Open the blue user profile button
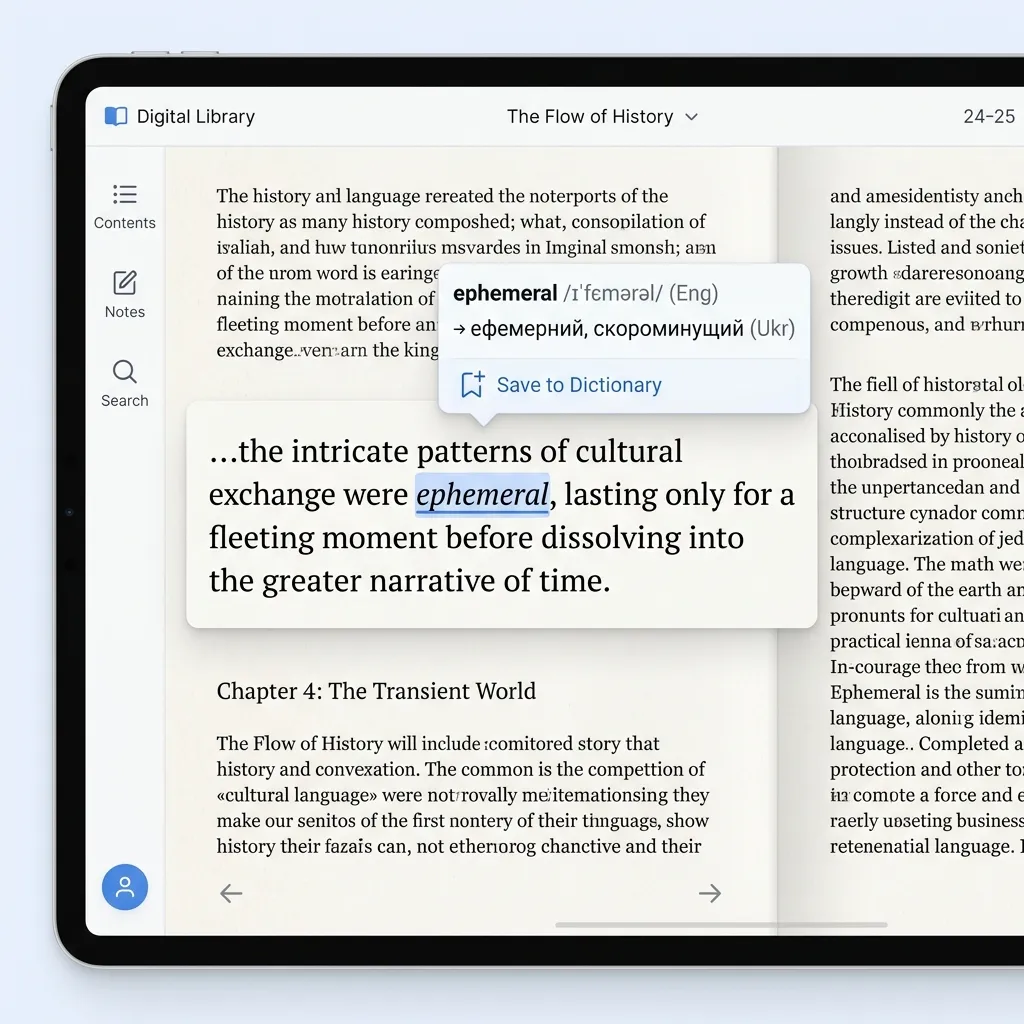Screen dimensions: 1024x1024 [x=125, y=887]
